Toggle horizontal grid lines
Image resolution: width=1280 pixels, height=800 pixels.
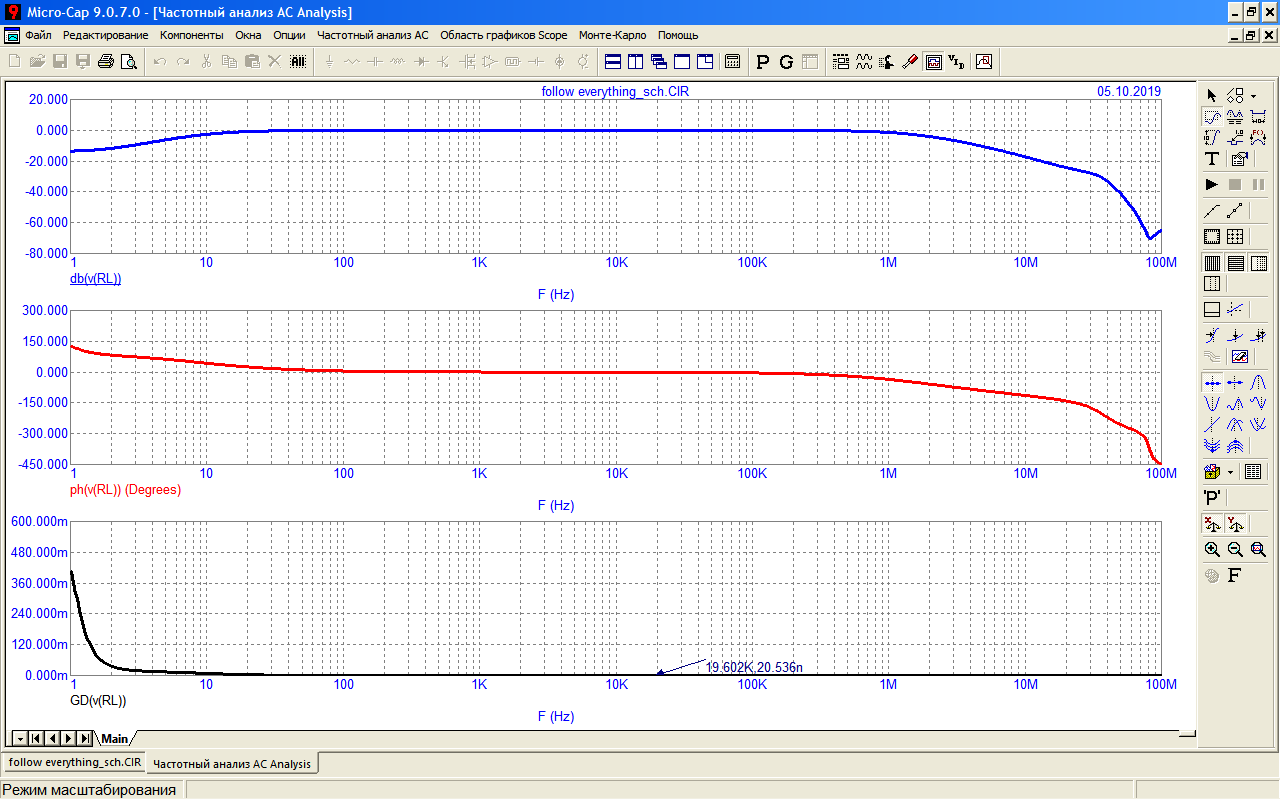(1235, 263)
